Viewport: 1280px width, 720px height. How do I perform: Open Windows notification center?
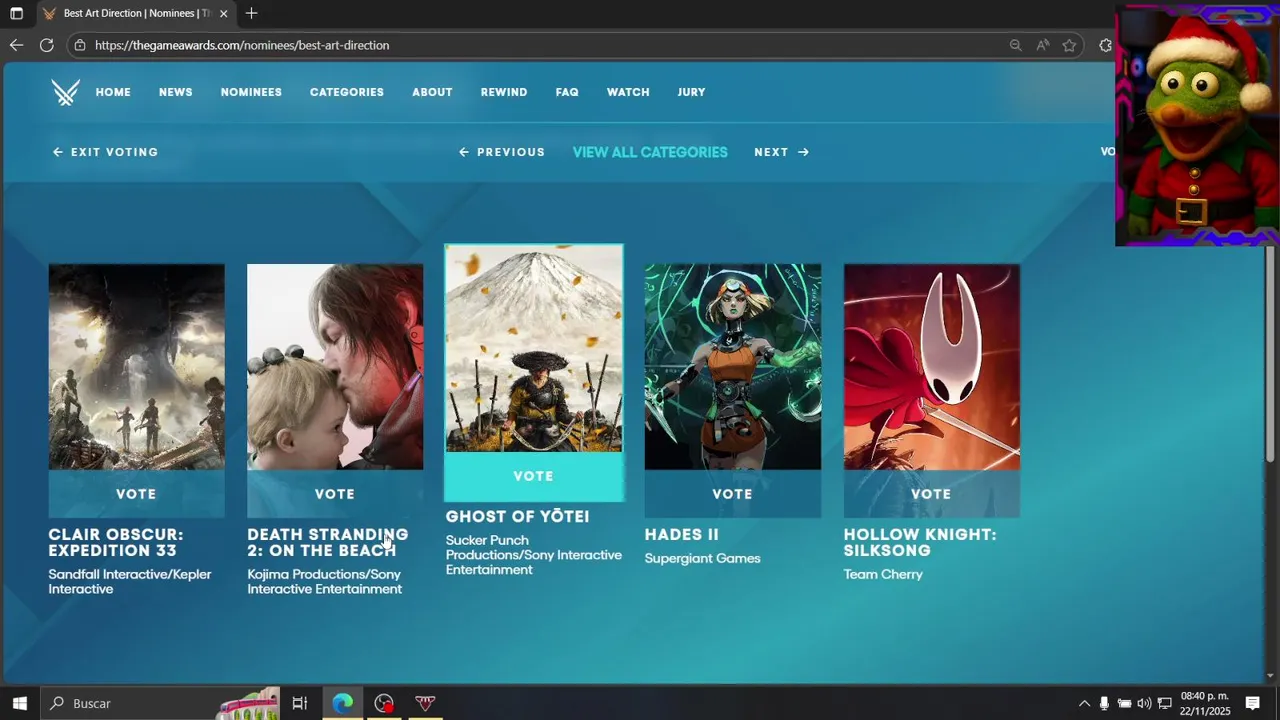click(1252, 703)
